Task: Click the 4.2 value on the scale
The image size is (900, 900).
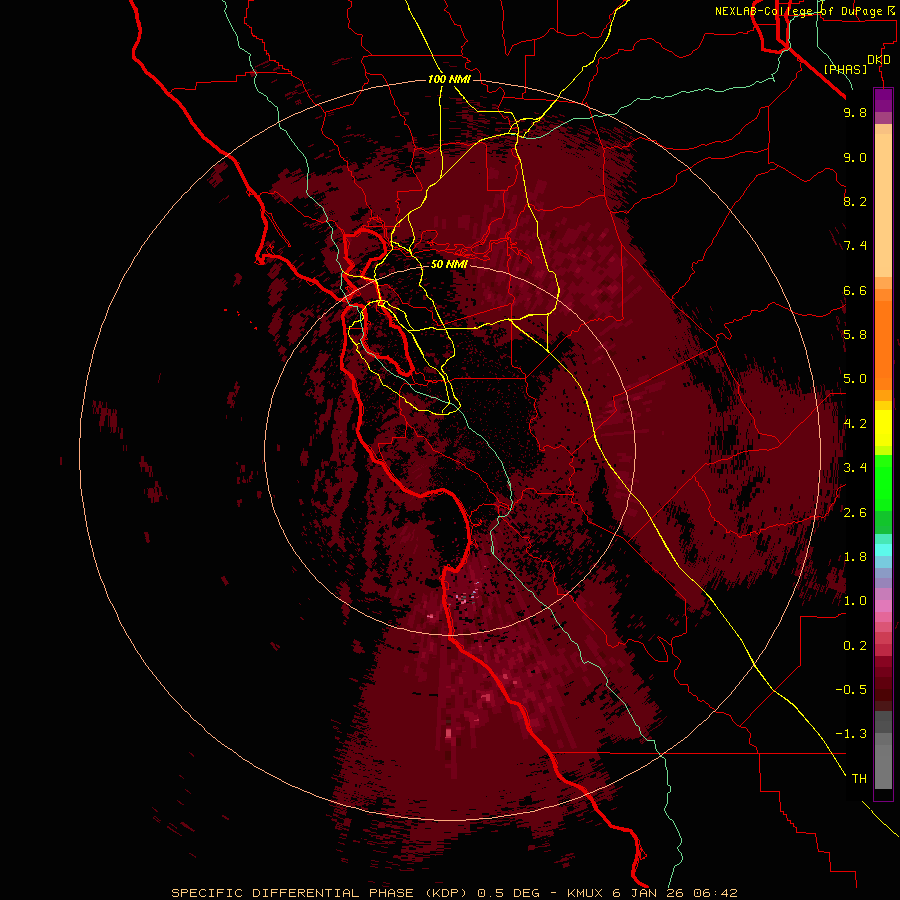Action: (855, 424)
